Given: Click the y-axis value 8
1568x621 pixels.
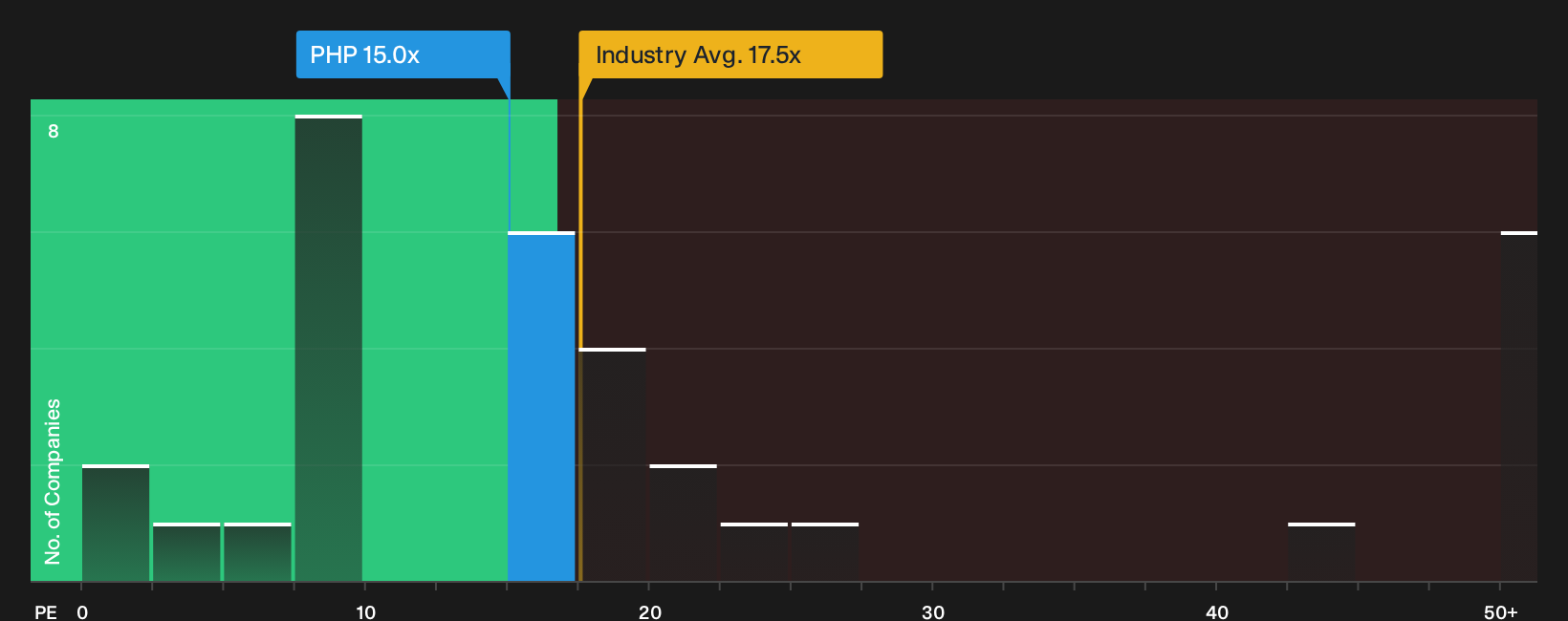Looking at the screenshot, I should 54,131.
